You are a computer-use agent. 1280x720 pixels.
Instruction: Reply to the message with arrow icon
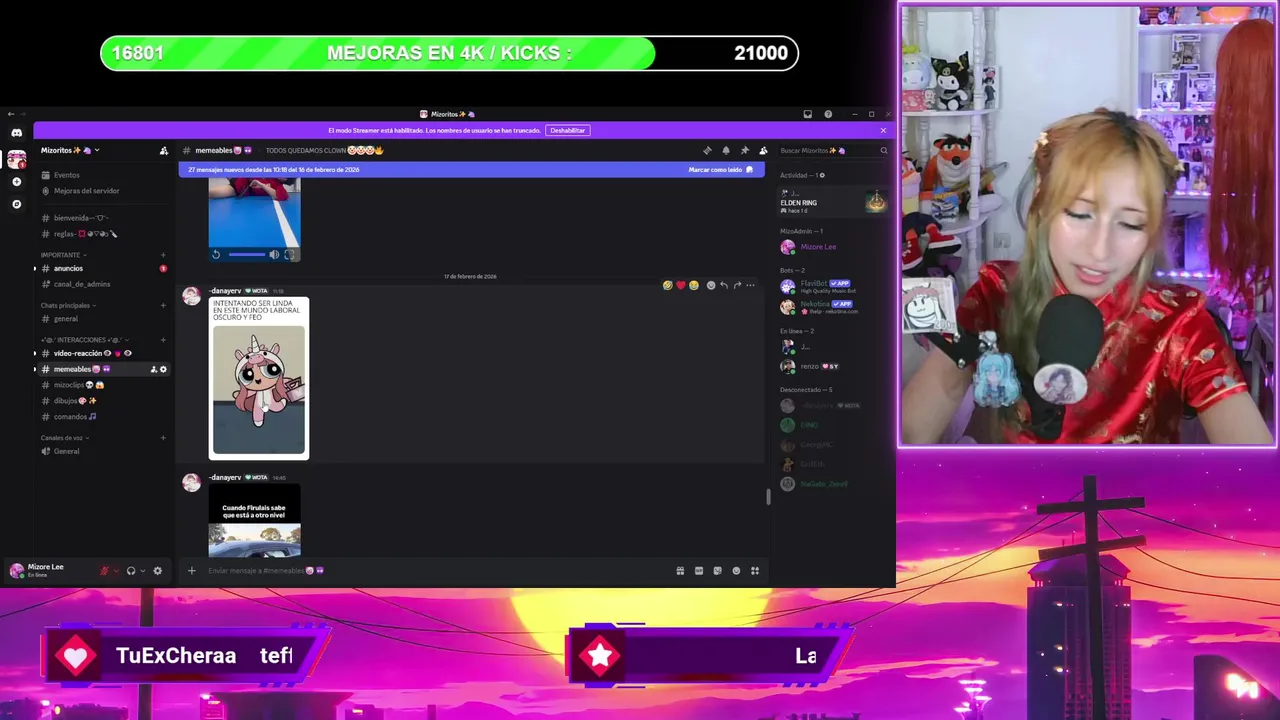724,285
